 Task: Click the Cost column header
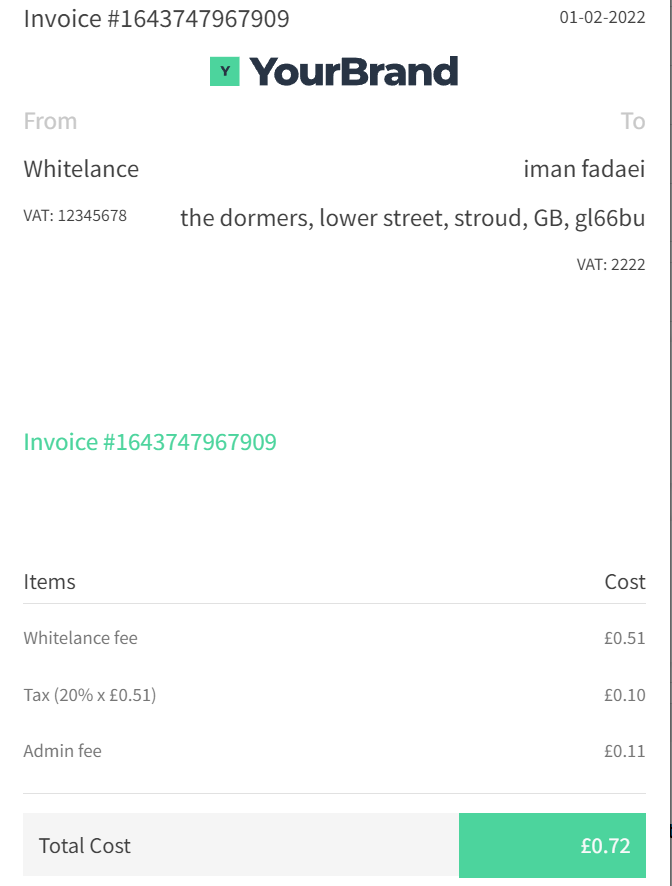pos(625,582)
